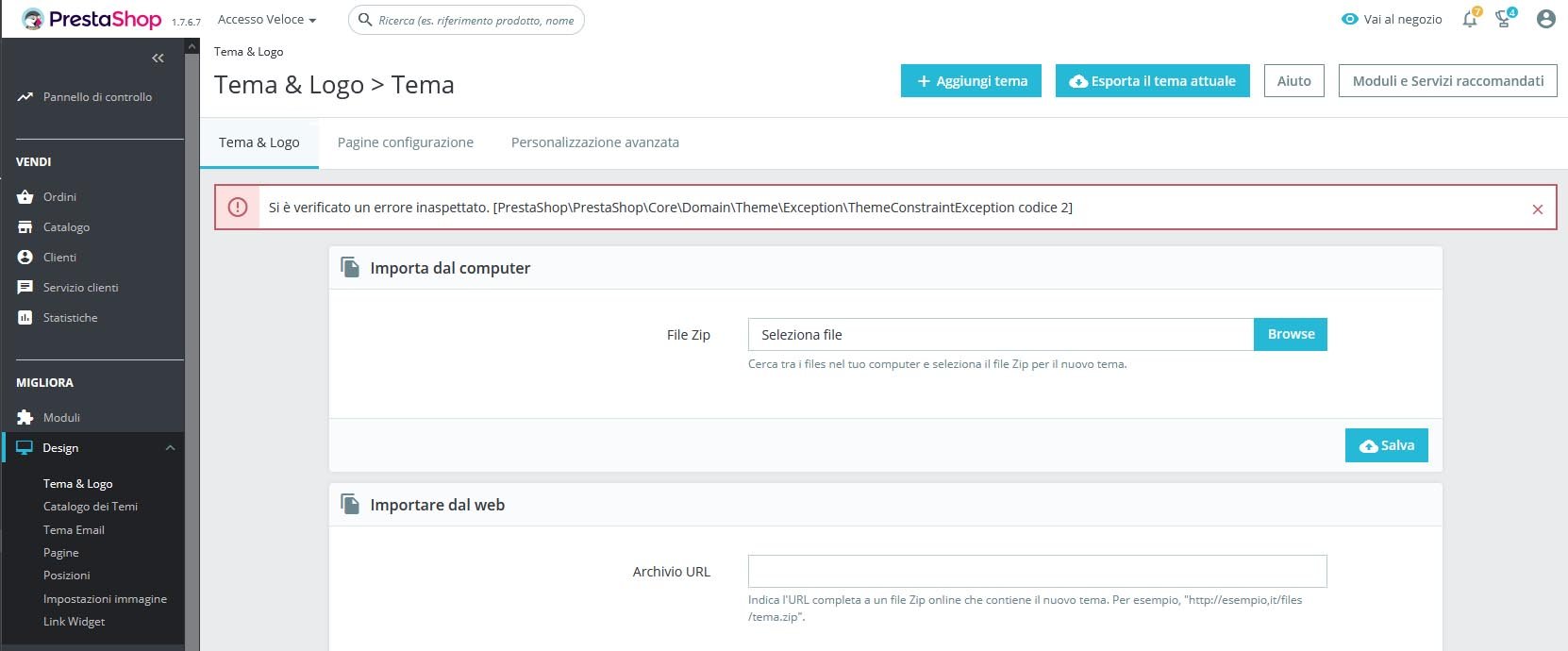This screenshot has height=651, width=1568.
Task: Open the Personalizzazione avanzata tab
Action: [x=594, y=142]
